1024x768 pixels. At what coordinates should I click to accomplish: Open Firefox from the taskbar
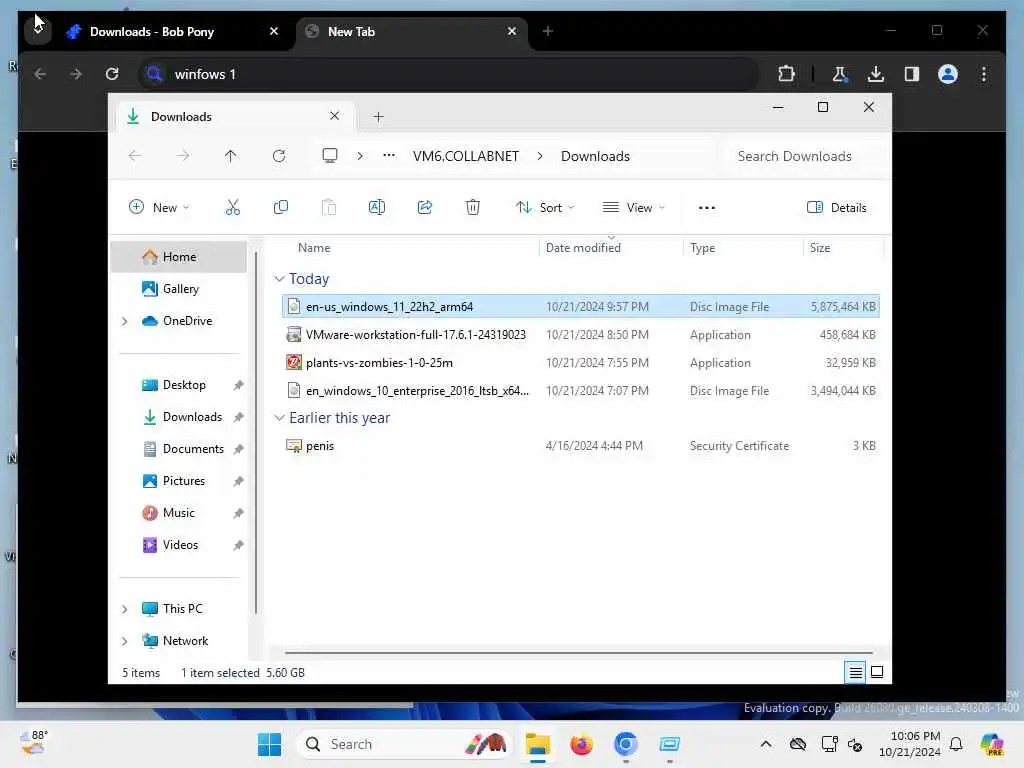[x=581, y=744]
